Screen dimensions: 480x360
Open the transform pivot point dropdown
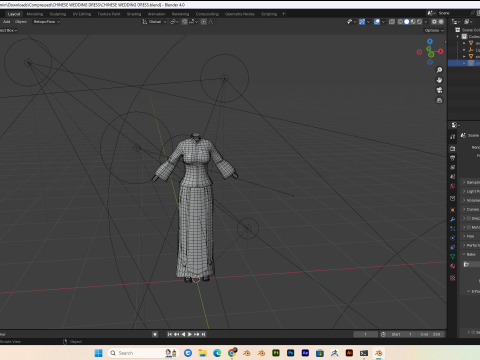[x=174, y=22]
